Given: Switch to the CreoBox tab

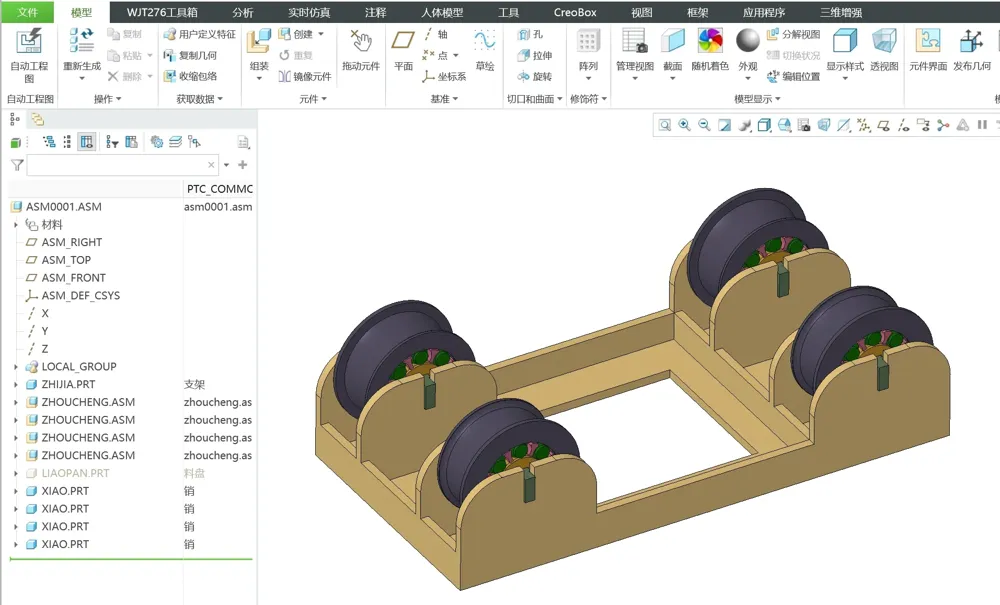Looking at the screenshot, I should point(575,12).
